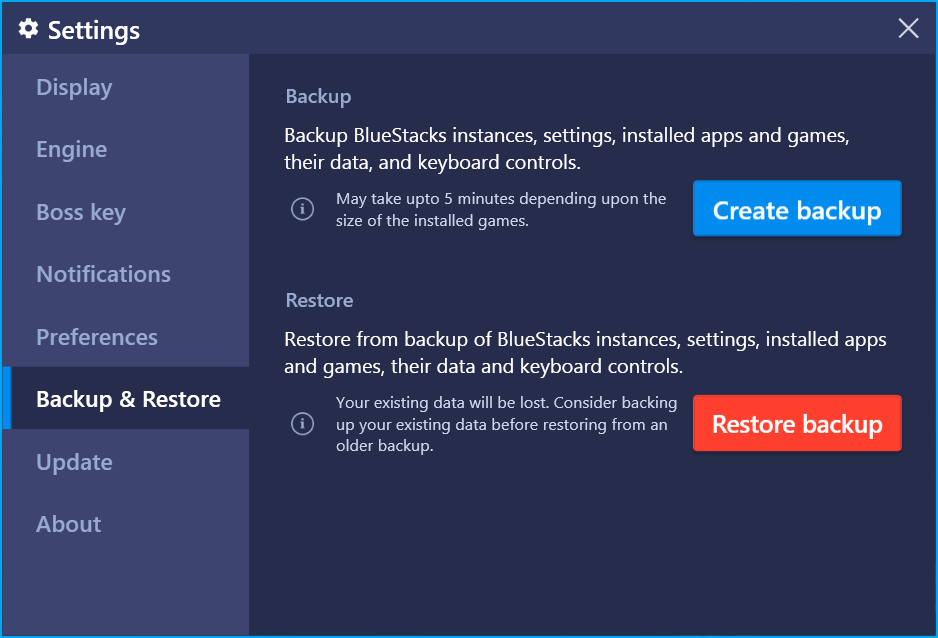Switch to the Update tab
The image size is (938, 638).
click(x=126, y=462)
